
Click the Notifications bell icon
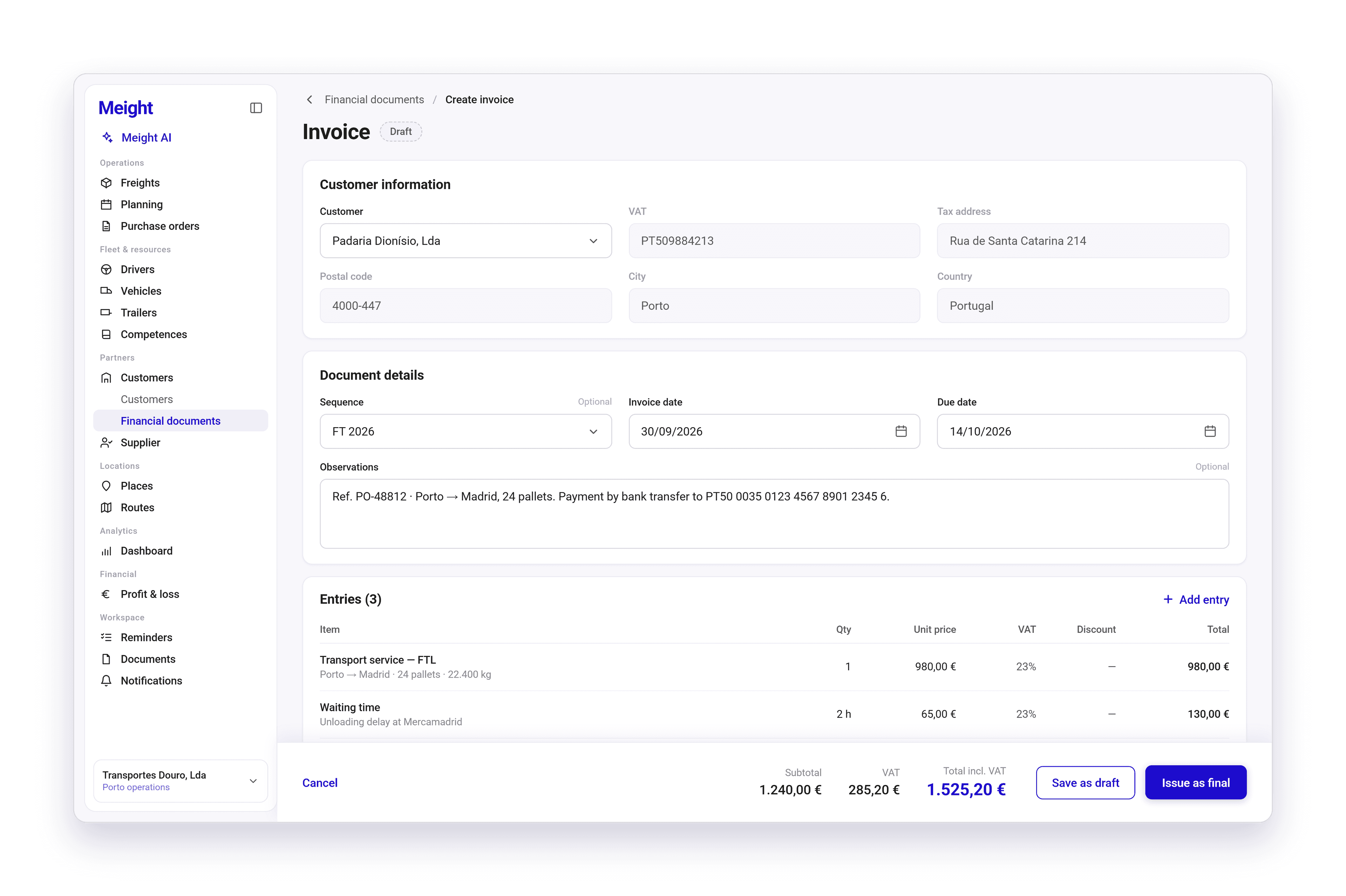click(x=106, y=680)
